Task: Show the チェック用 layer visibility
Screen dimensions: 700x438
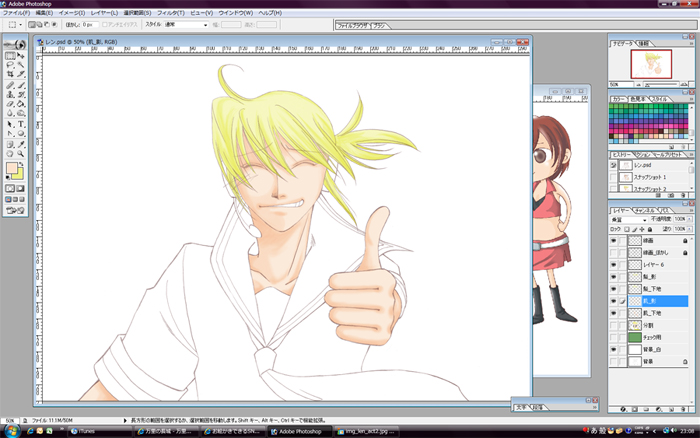Action: click(614, 339)
